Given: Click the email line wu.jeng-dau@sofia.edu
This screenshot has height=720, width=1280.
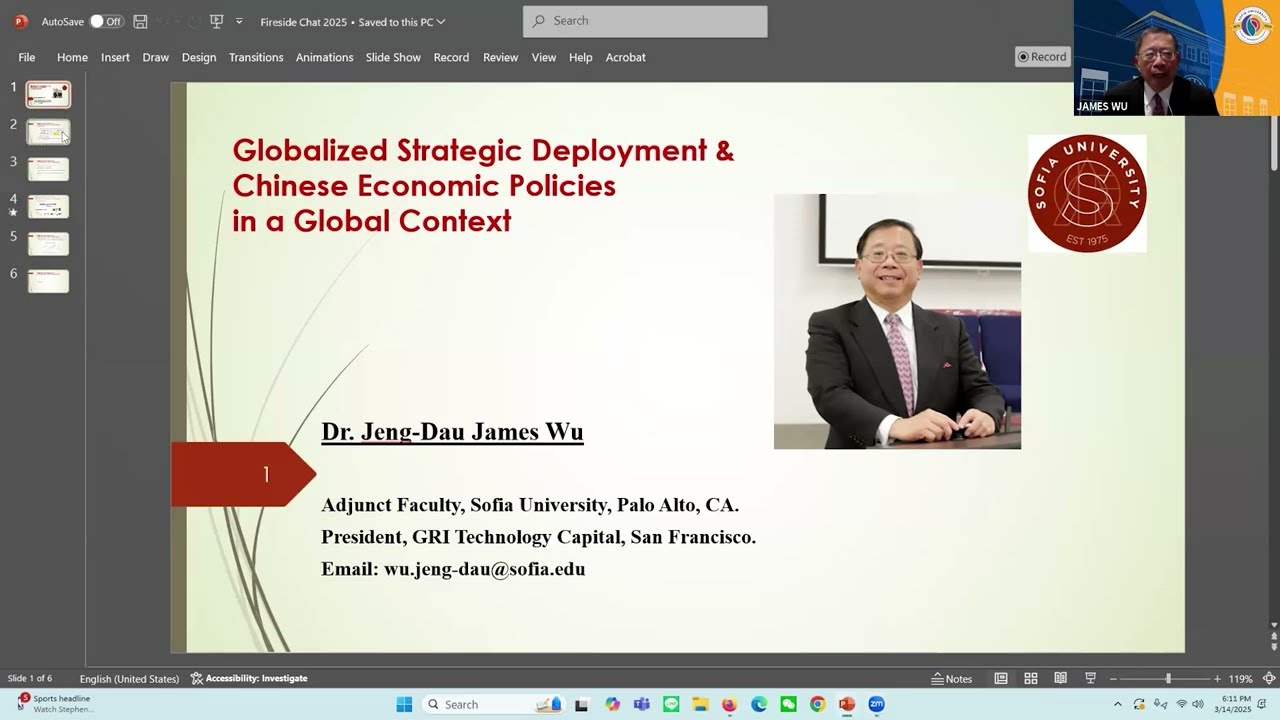Looking at the screenshot, I should (x=453, y=569).
